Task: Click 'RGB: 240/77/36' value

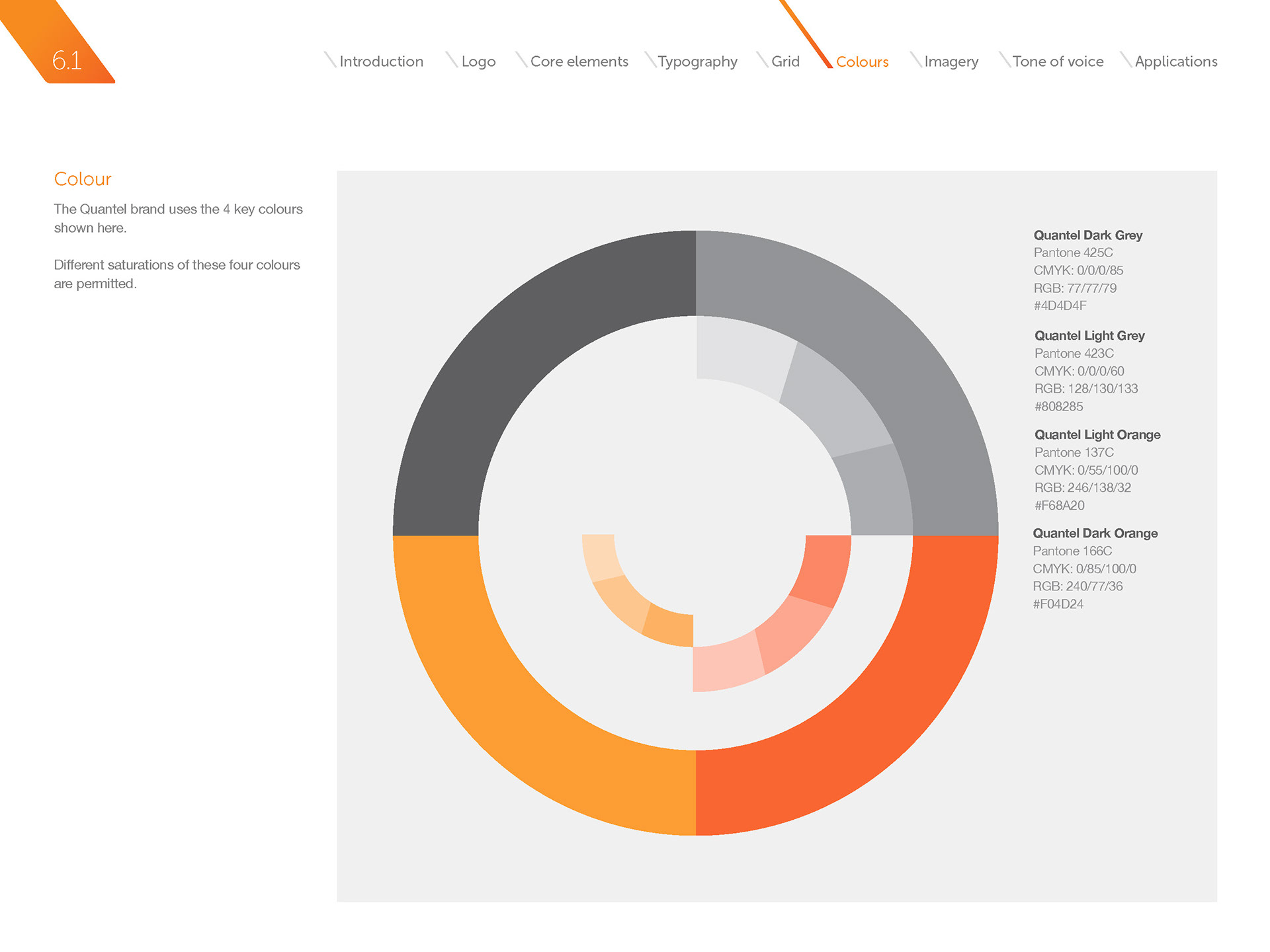Action: tap(1078, 586)
